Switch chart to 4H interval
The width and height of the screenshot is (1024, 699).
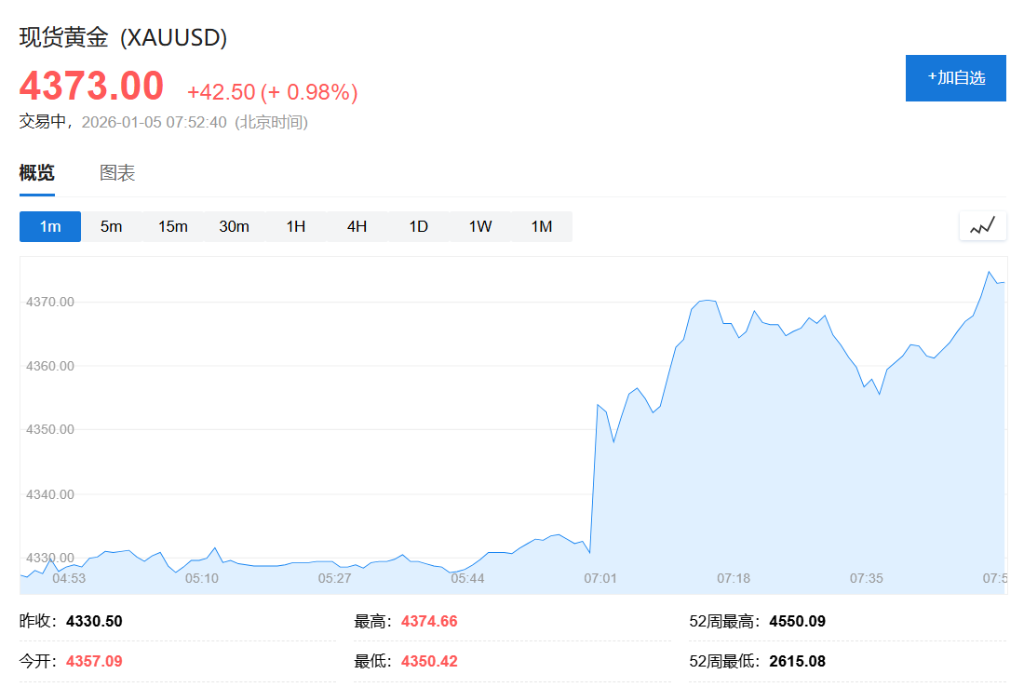coord(357,226)
